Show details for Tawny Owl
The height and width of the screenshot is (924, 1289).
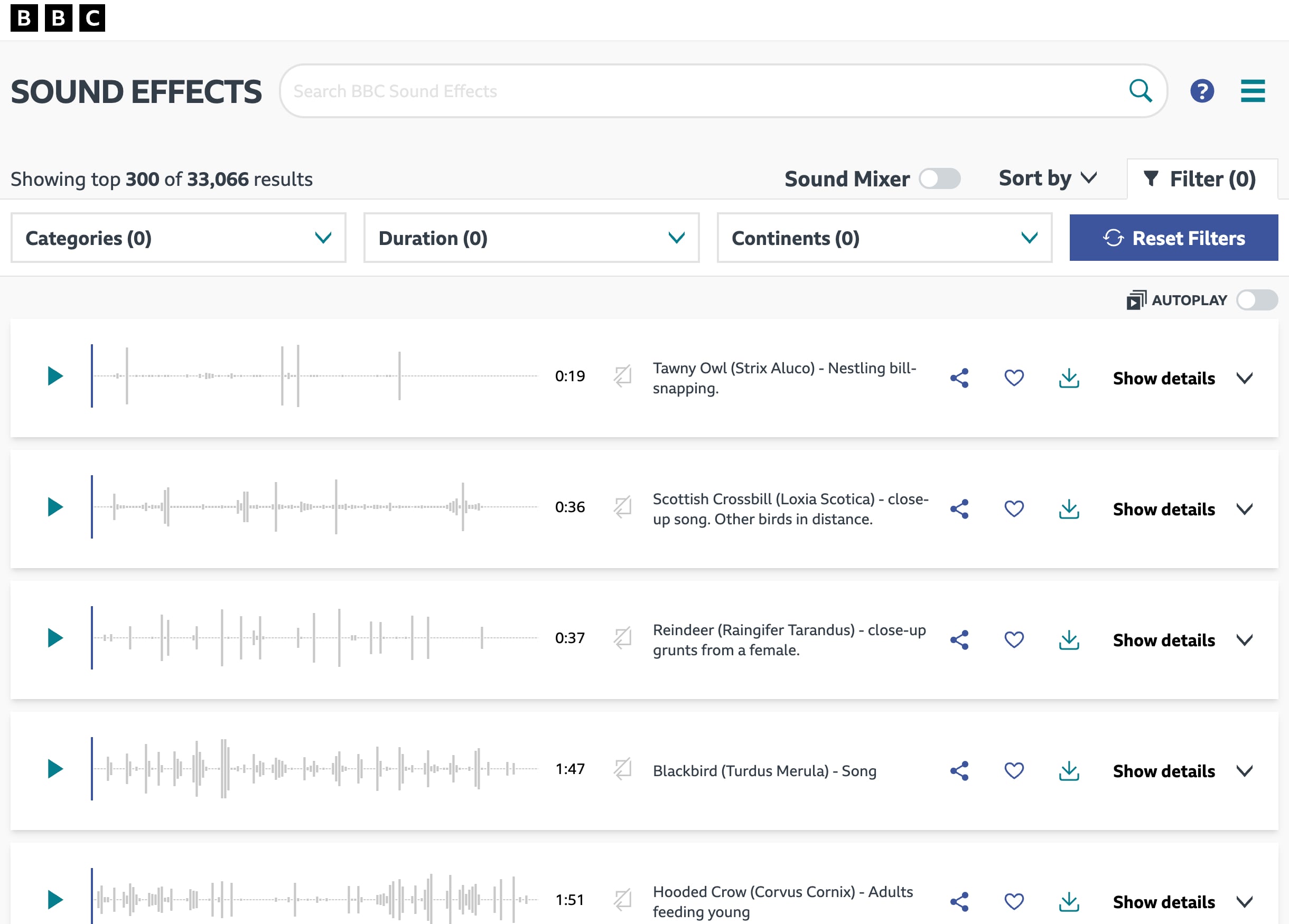tap(1183, 378)
